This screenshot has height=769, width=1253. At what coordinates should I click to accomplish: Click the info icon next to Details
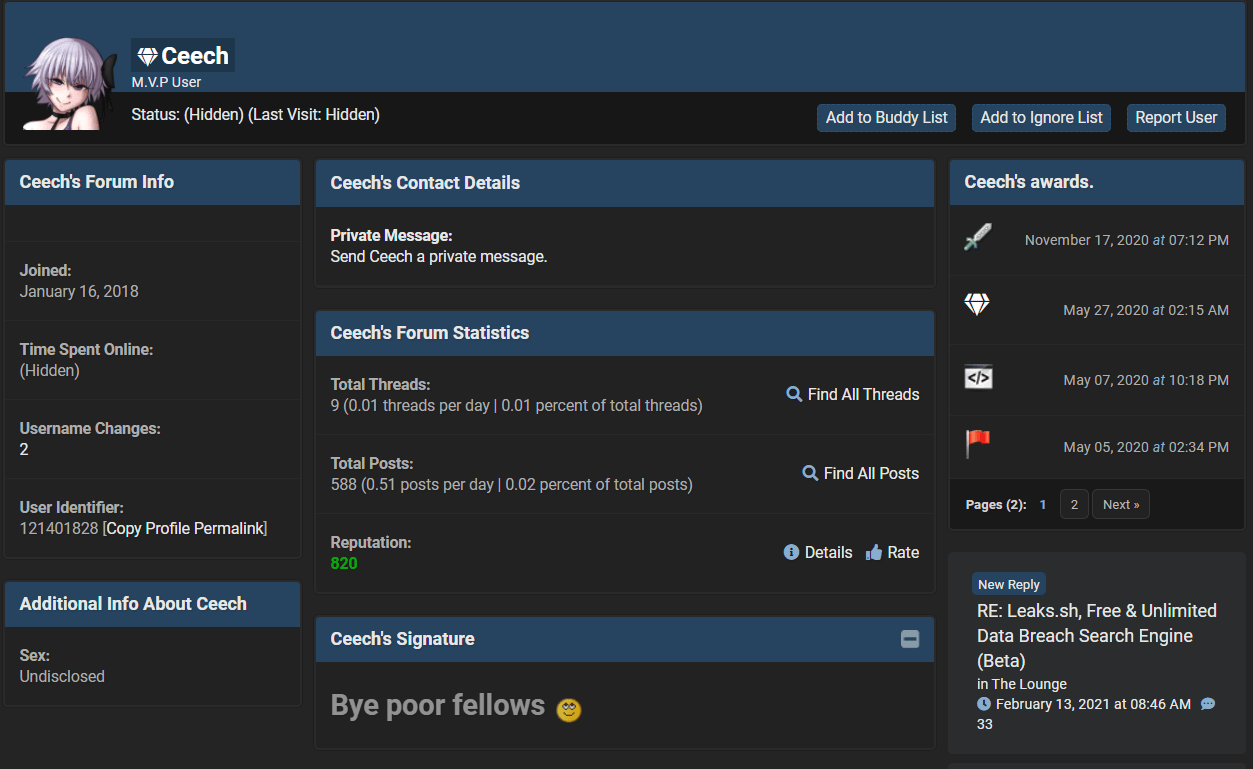pyautogui.click(x=791, y=552)
